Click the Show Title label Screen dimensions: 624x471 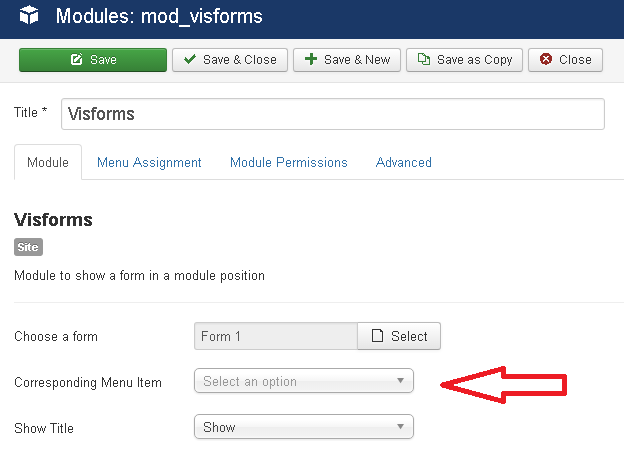pos(44,428)
